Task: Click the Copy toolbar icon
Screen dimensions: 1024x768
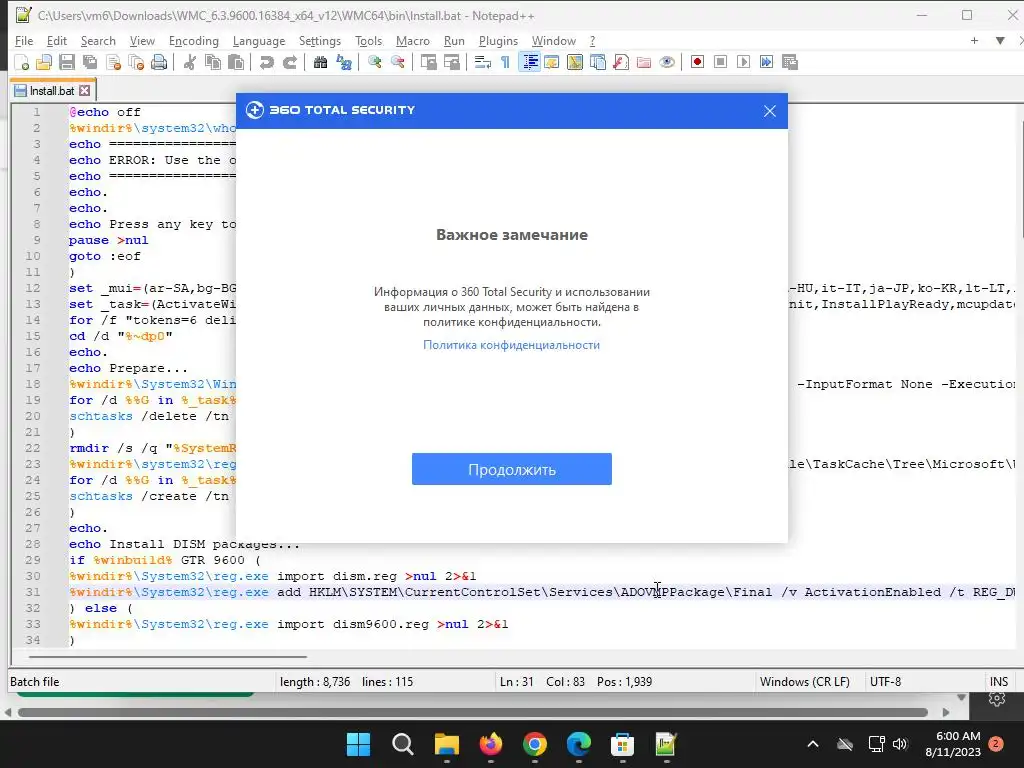Action: [213, 62]
